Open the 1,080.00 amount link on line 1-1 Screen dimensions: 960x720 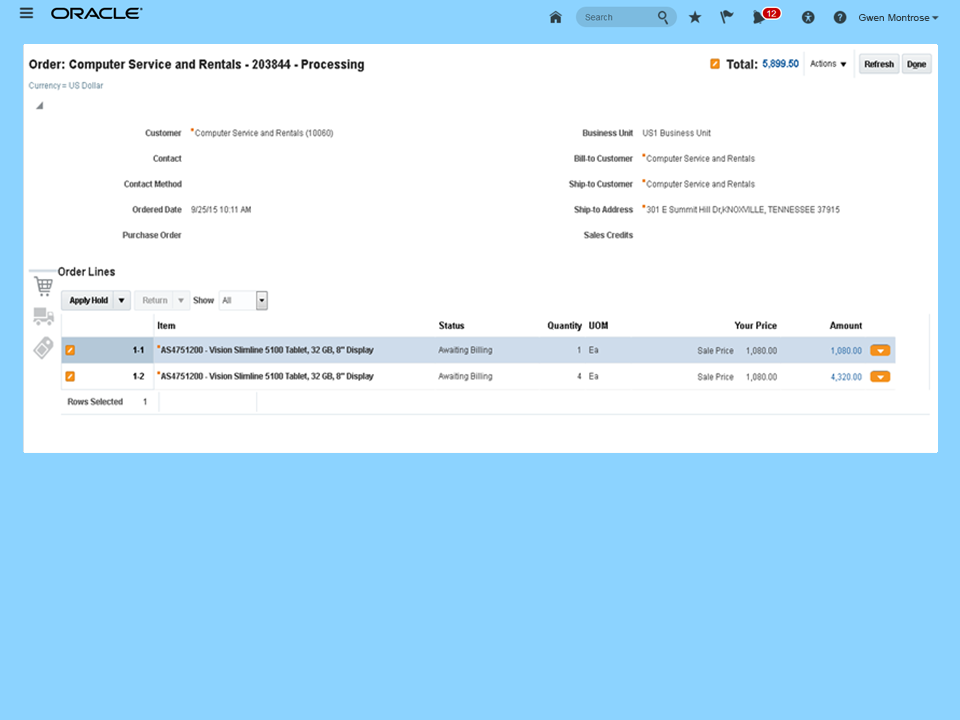coord(846,351)
